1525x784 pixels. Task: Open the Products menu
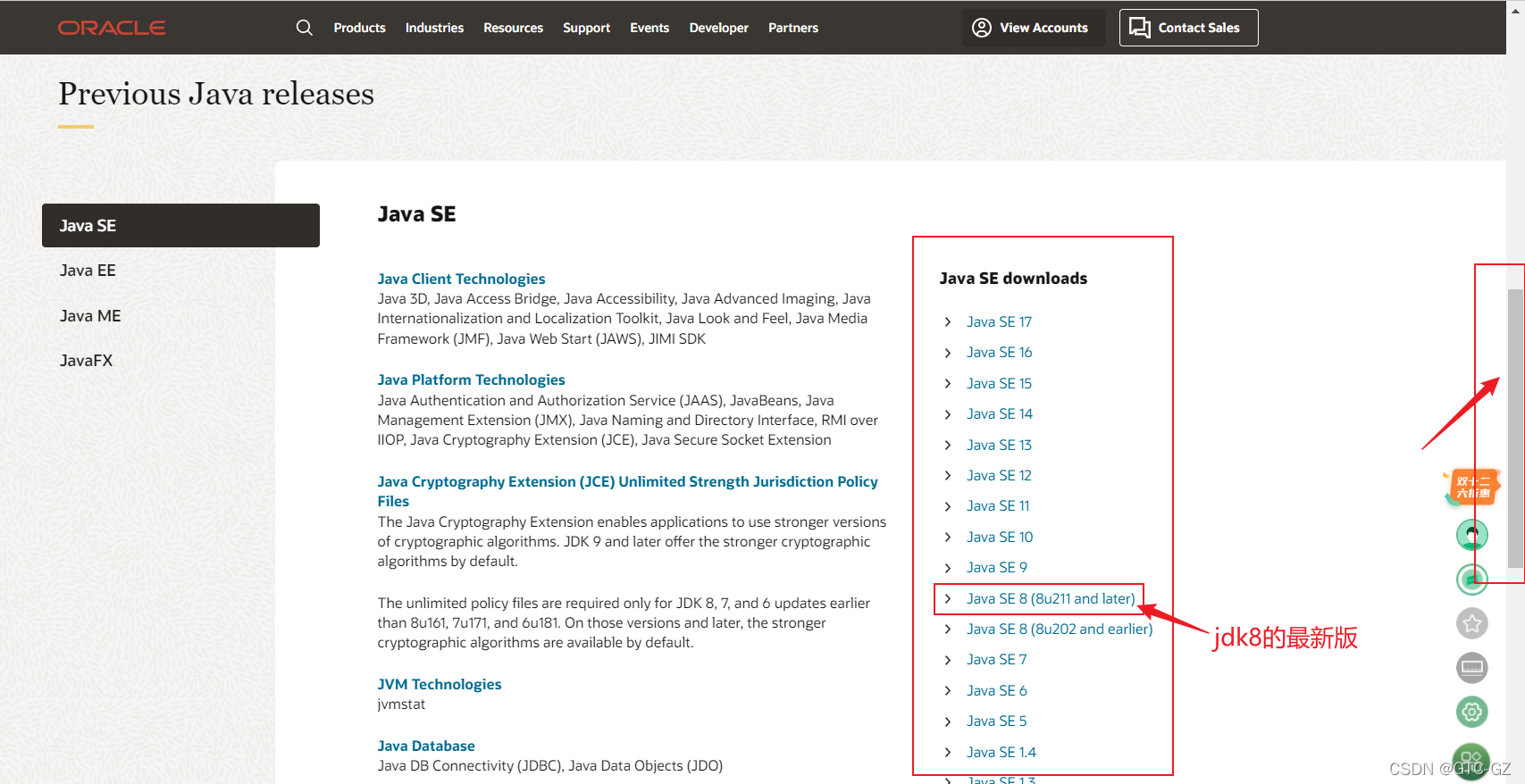pyautogui.click(x=359, y=28)
